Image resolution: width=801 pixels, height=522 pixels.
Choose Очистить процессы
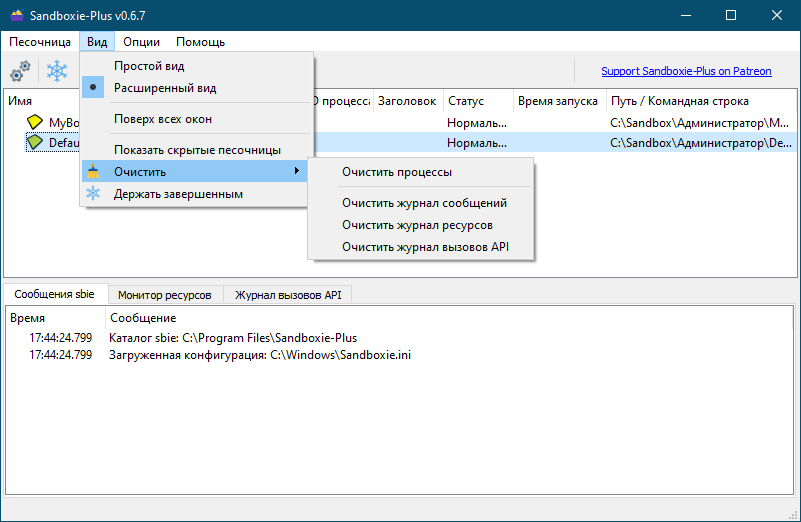(x=421, y=172)
